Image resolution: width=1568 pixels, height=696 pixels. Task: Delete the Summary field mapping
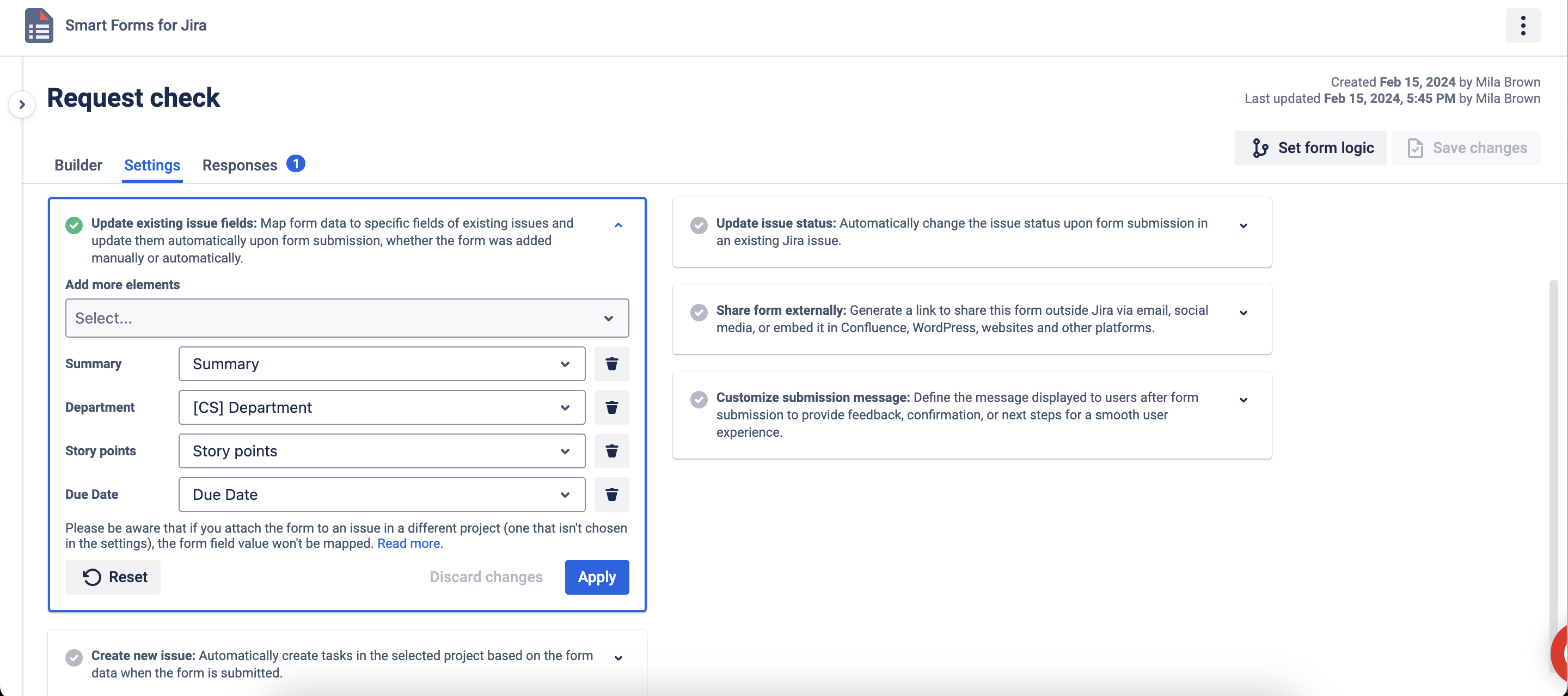point(611,364)
